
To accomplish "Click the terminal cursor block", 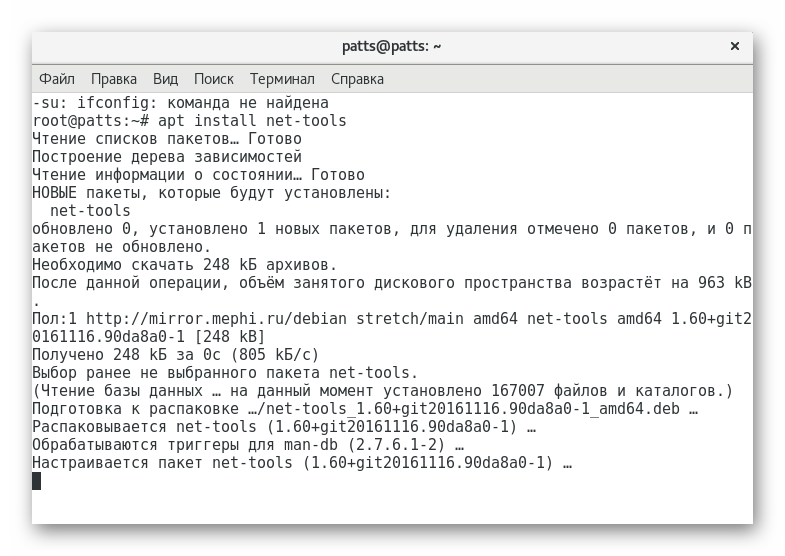I will pos(37,481).
